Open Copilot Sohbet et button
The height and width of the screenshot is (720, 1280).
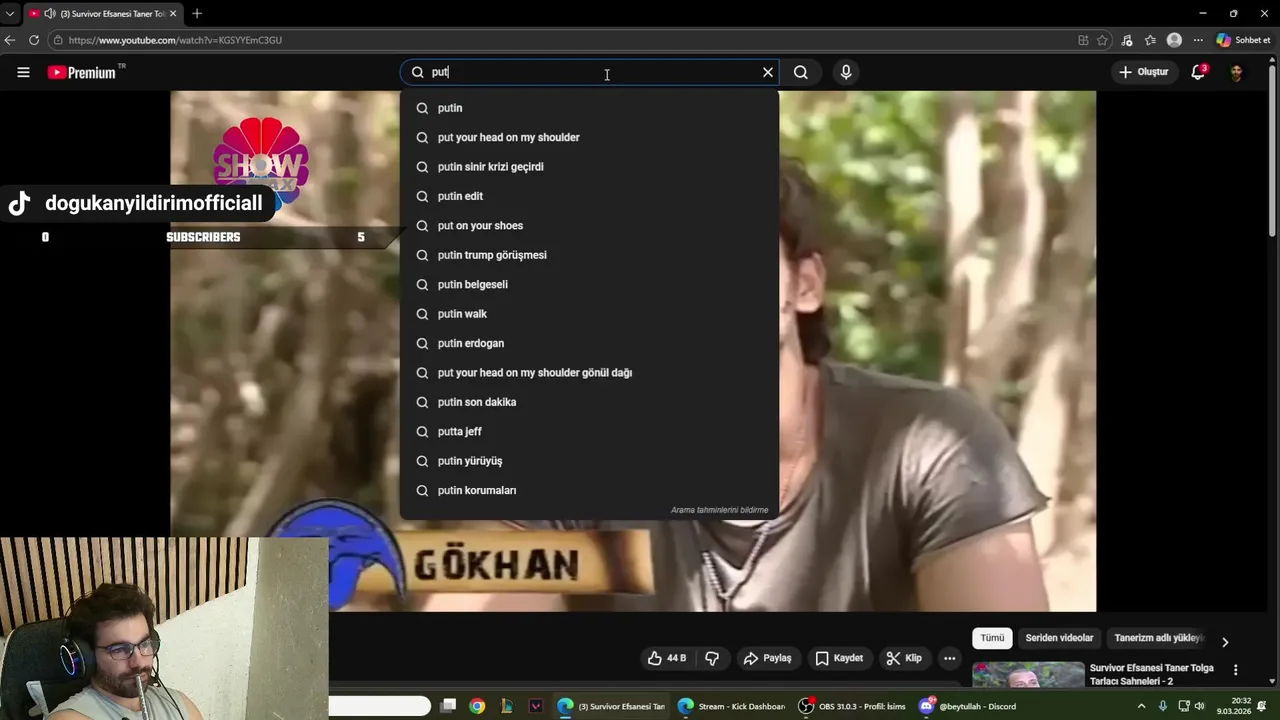(1243, 40)
